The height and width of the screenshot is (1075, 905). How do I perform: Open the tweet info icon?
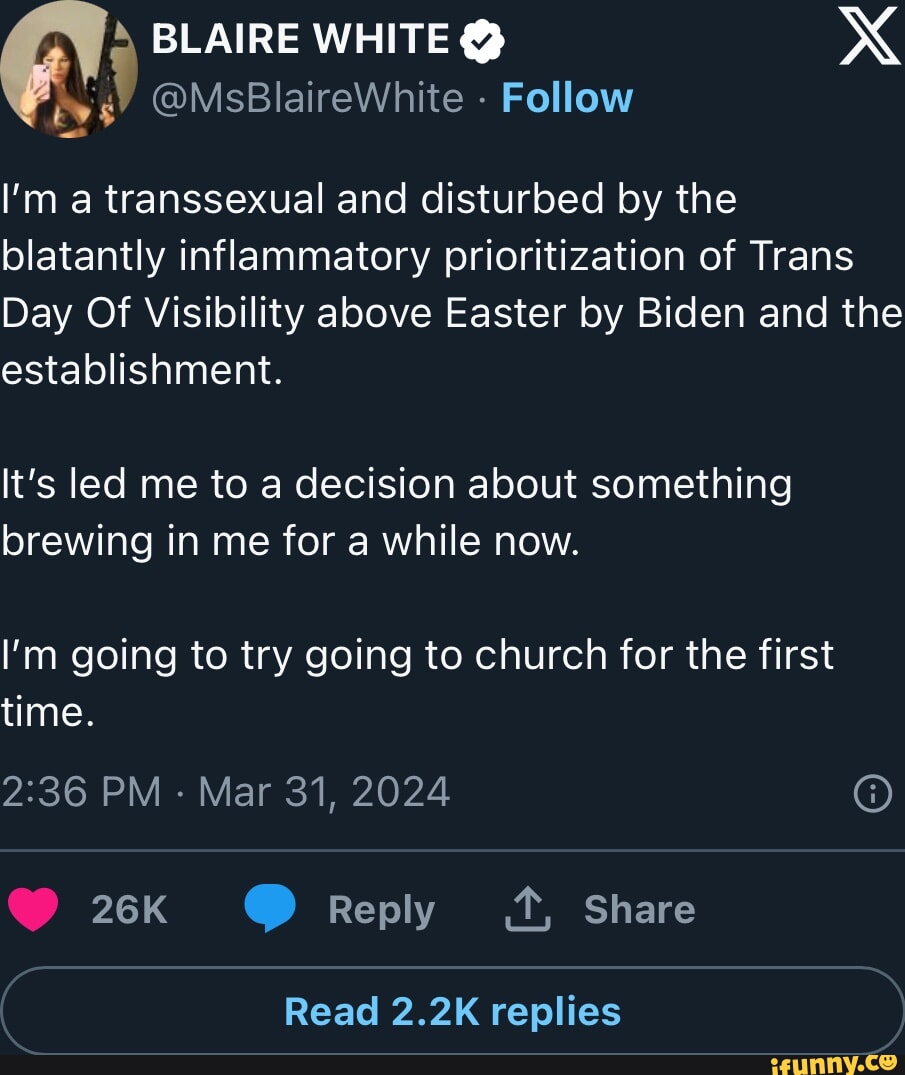click(872, 795)
